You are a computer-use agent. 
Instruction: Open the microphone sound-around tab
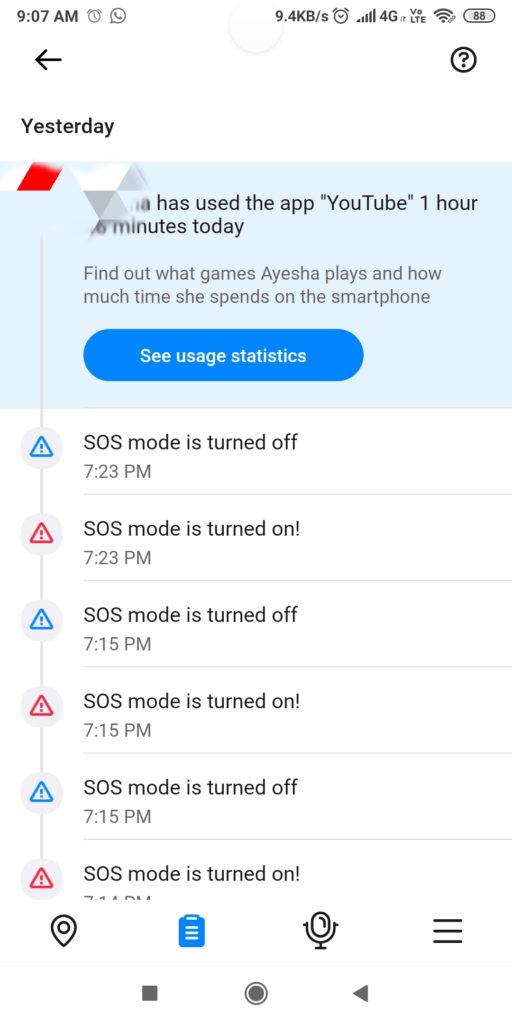point(320,931)
